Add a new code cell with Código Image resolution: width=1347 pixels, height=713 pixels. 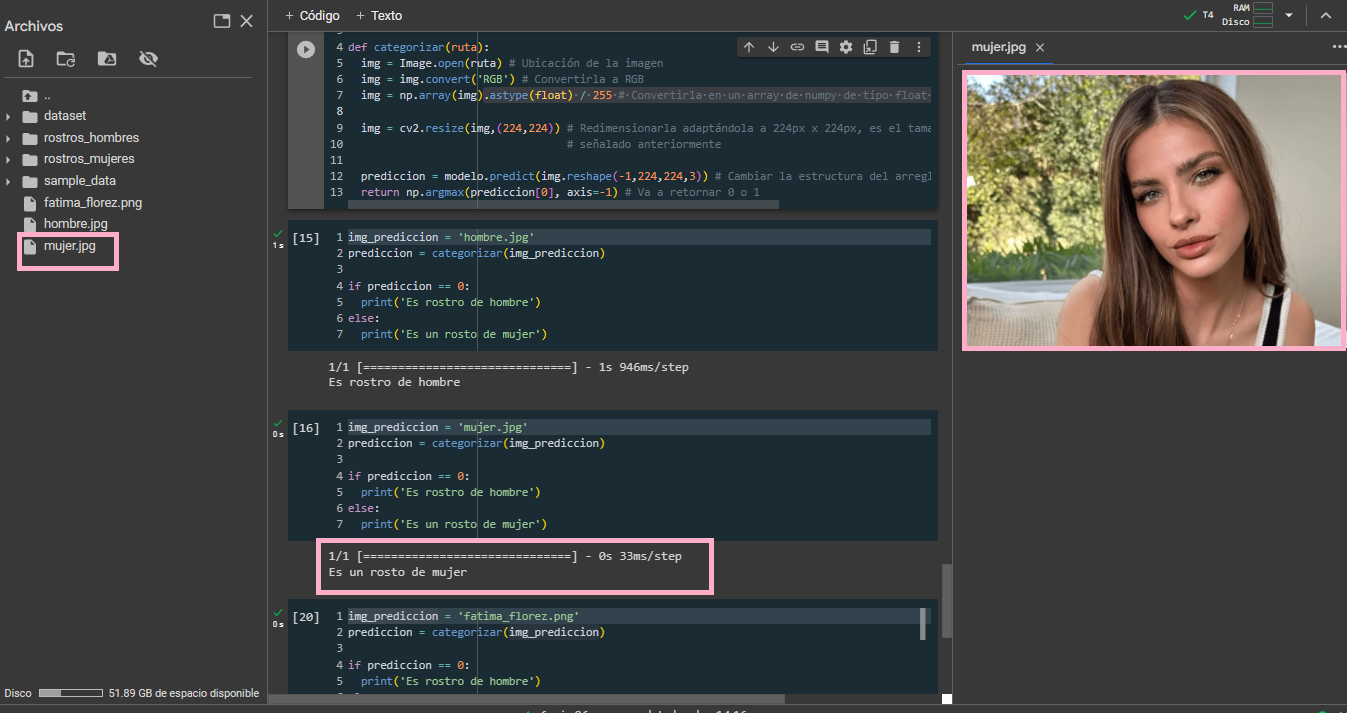coord(312,16)
